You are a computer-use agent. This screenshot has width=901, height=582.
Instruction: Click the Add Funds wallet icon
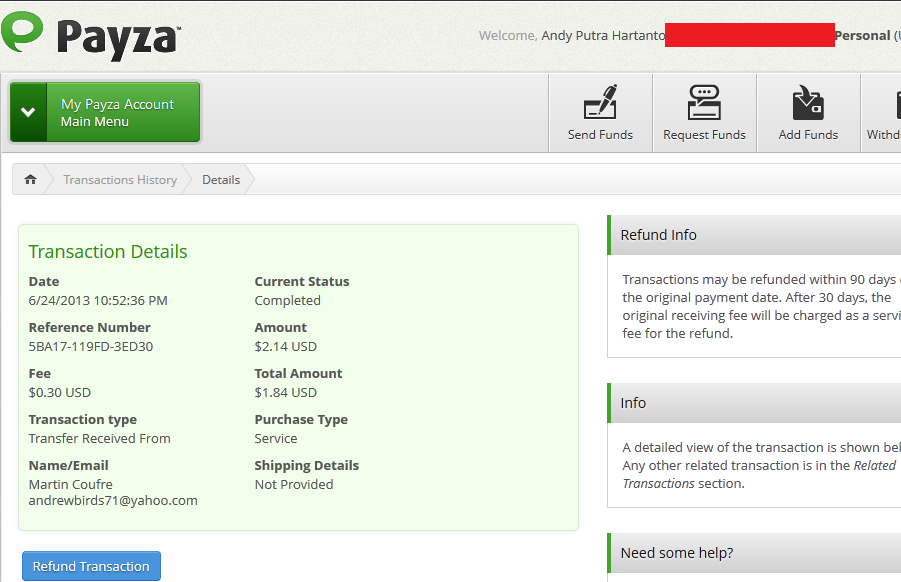pos(808,102)
